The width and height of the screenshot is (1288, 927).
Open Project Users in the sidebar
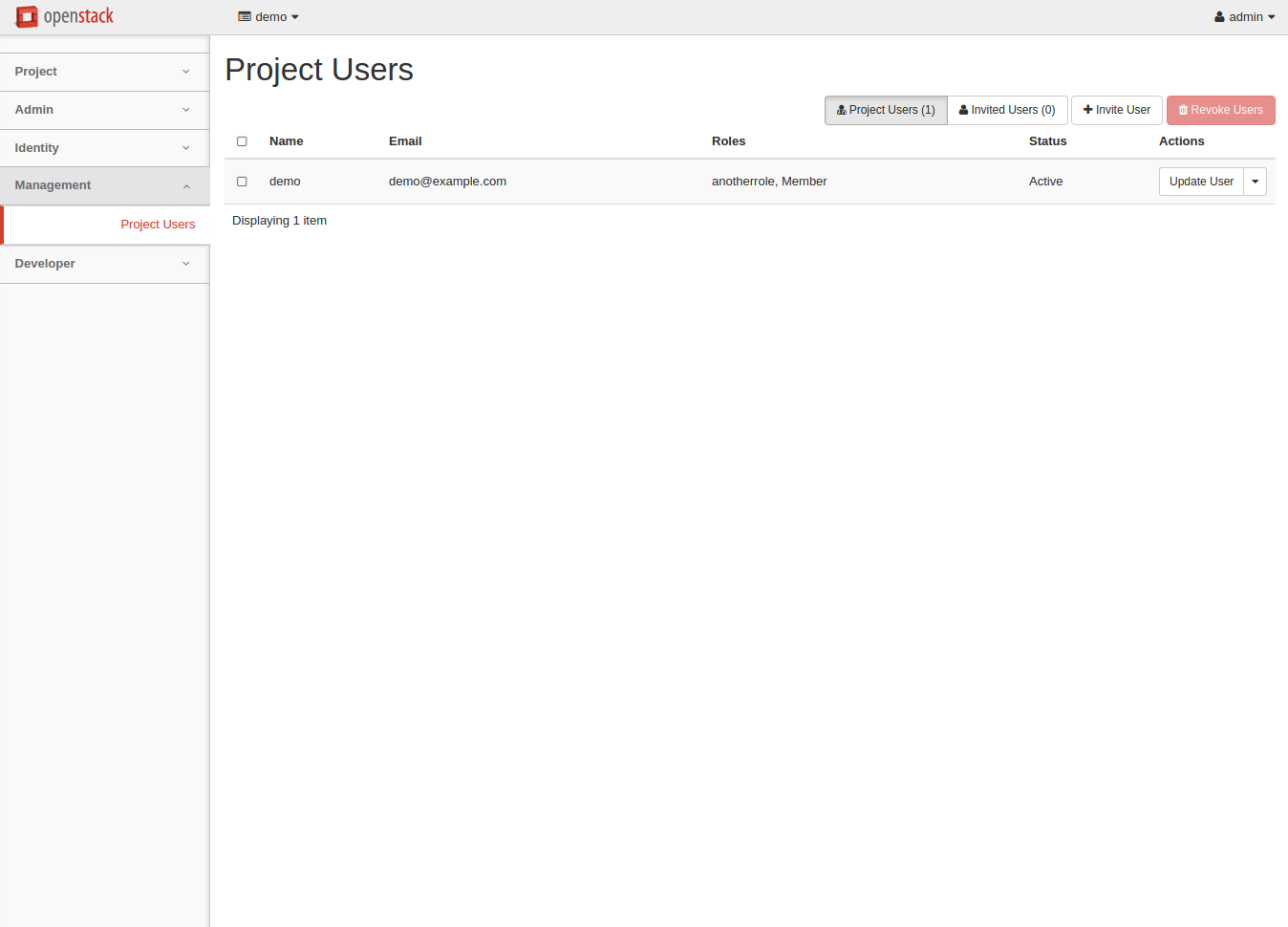point(106,225)
